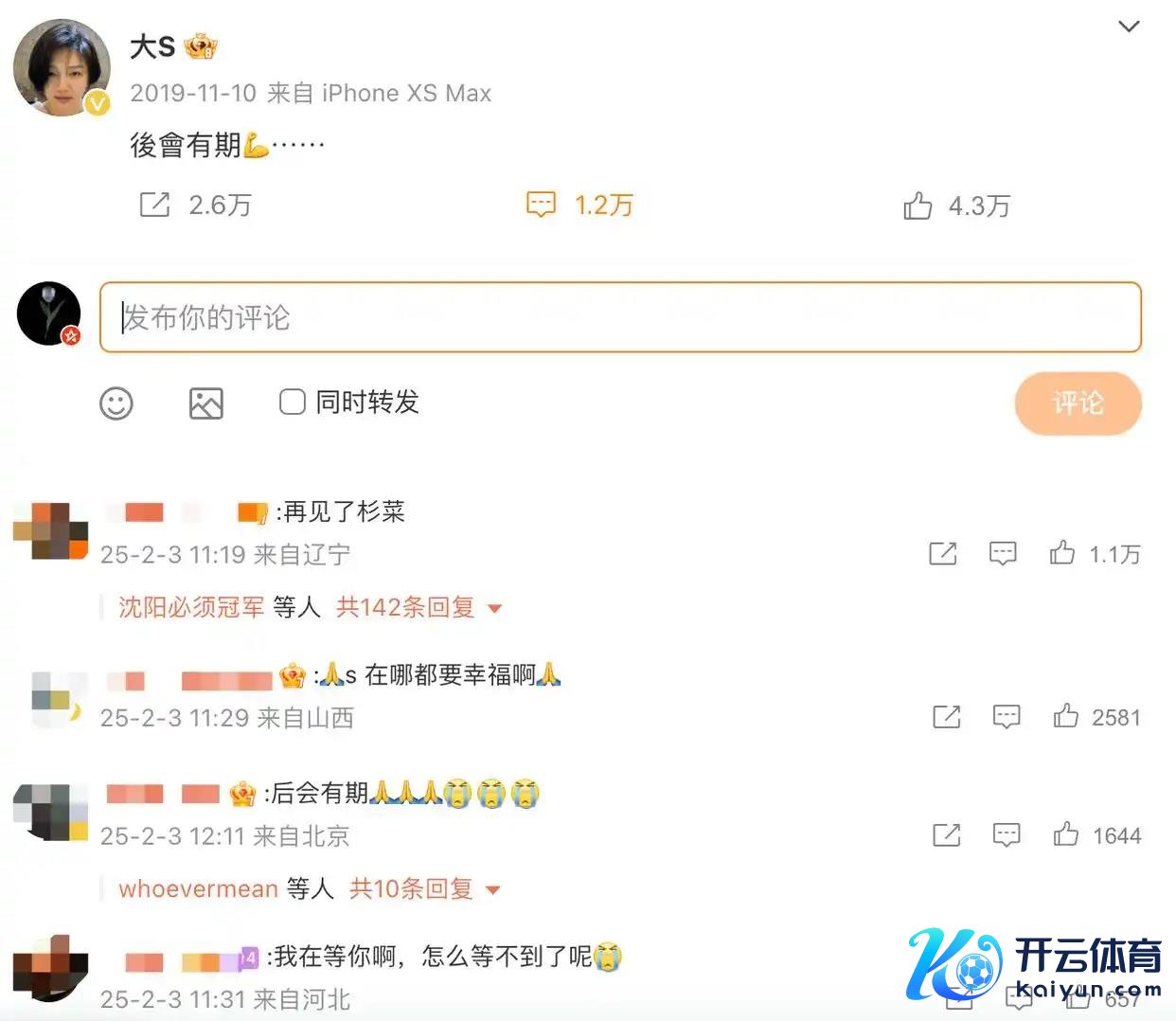Tick the 同时转发 checkbox
The width and height of the screenshot is (1176, 1021).
coord(293,402)
